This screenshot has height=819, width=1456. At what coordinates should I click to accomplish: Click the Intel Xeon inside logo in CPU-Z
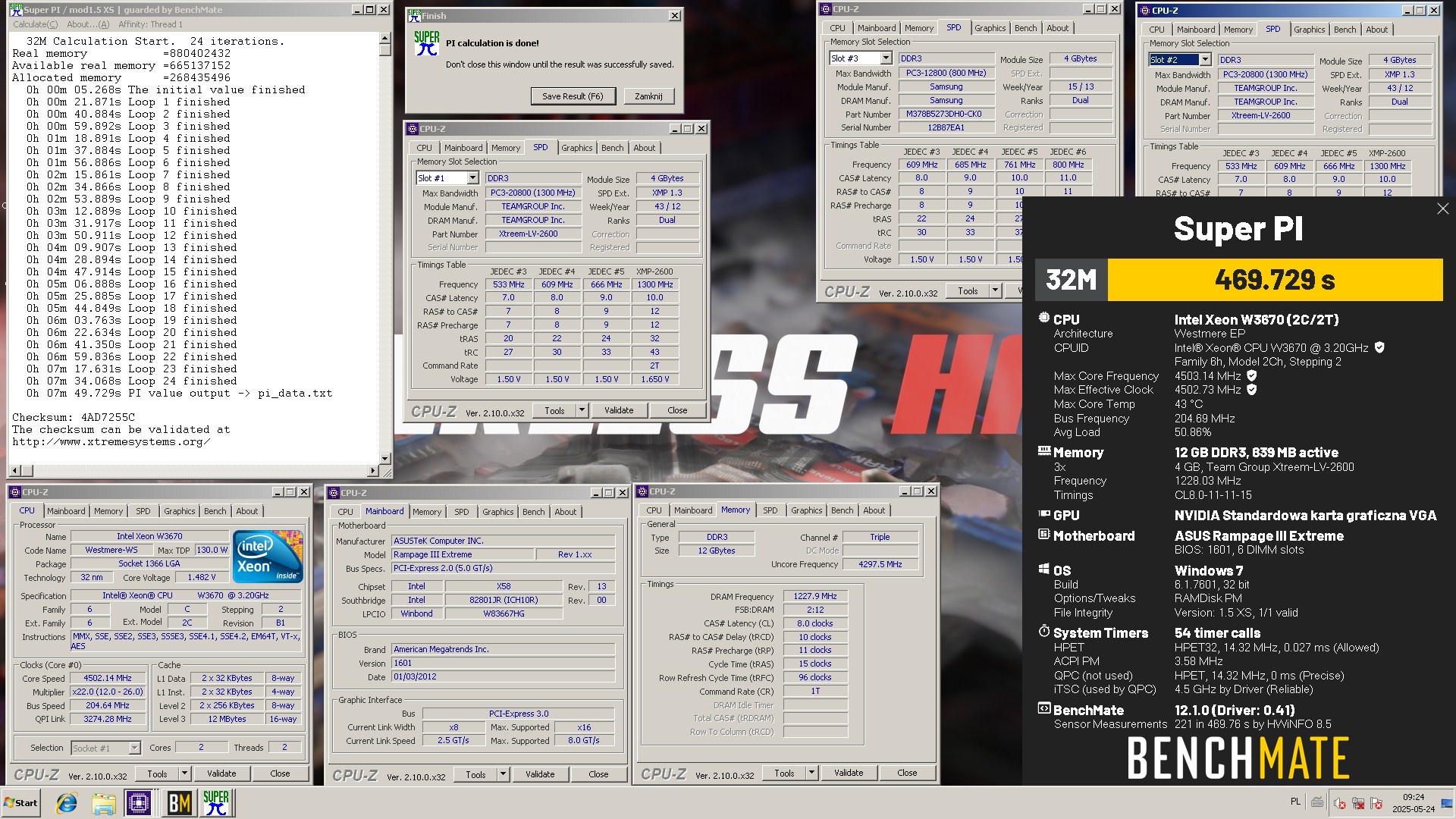click(x=268, y=557)
